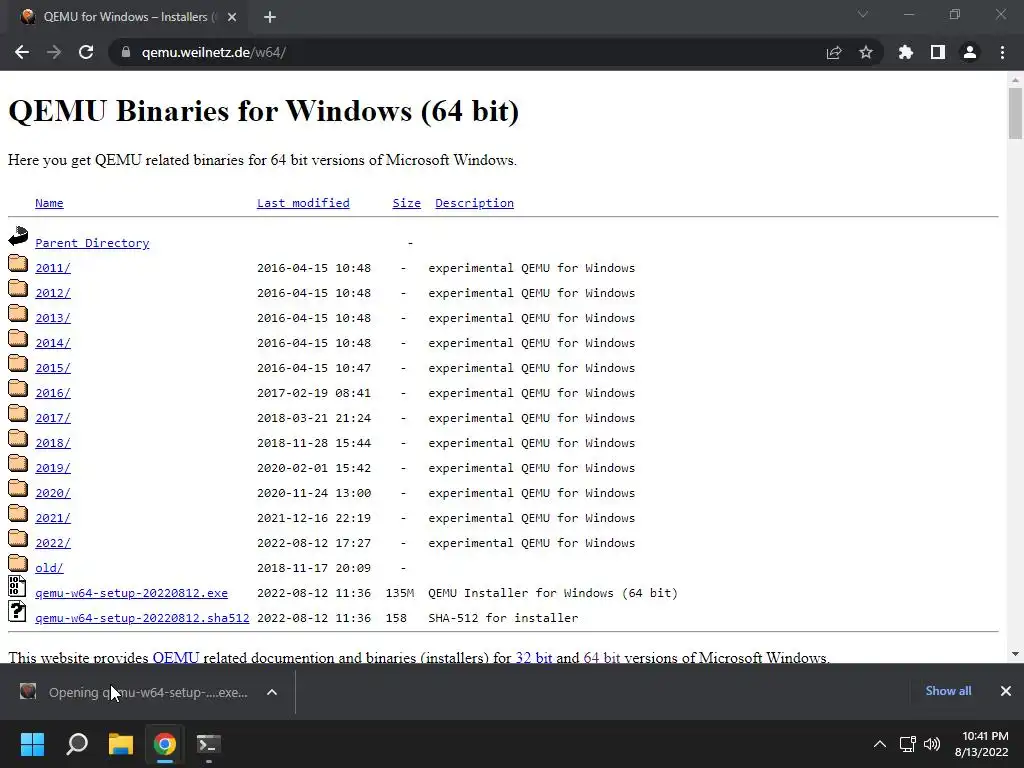Click the scrollbar down arrow
The height and width of the screenshot is (768, 1024).
coord(1015,654)
